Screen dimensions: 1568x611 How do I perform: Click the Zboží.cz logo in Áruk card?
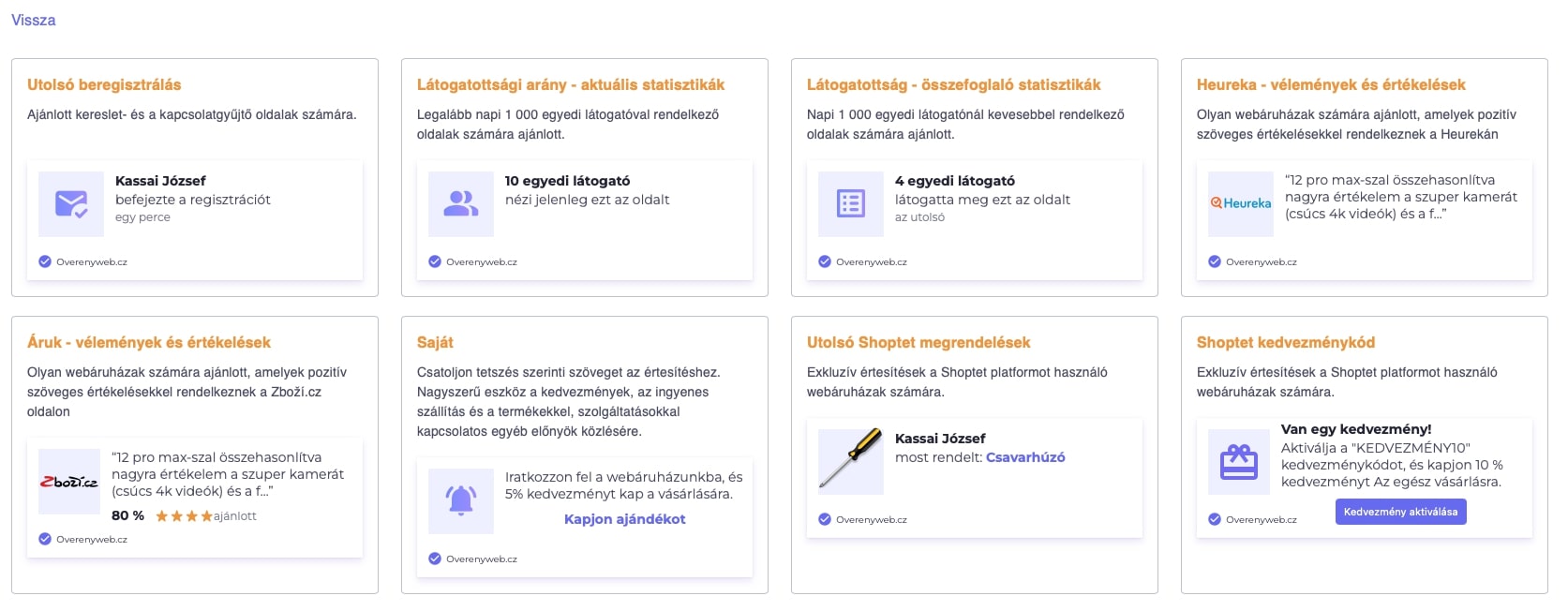[69, 482]
